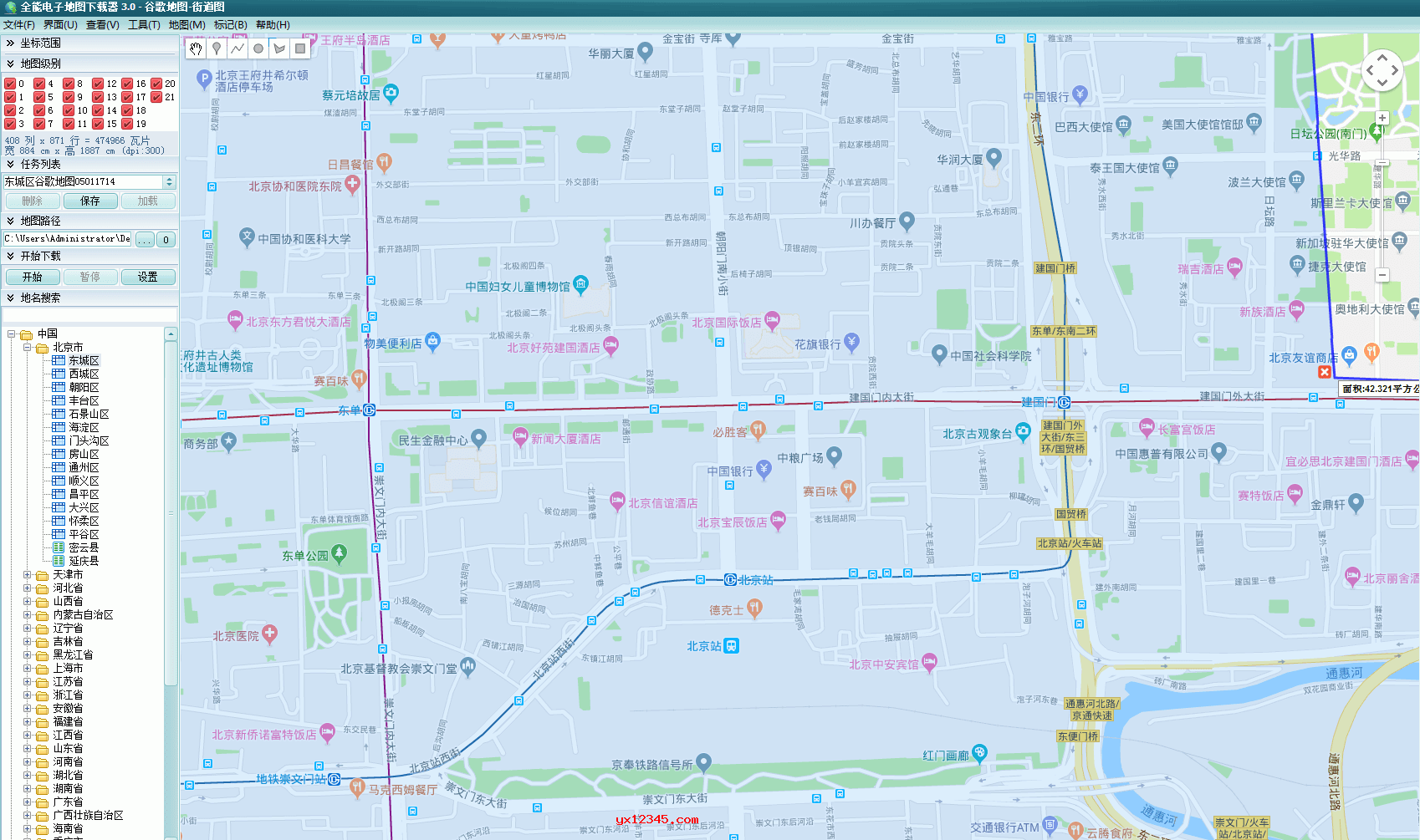Select the polygon selection tool
This screenshot has height=840, width=1420.
coord(279,48)
